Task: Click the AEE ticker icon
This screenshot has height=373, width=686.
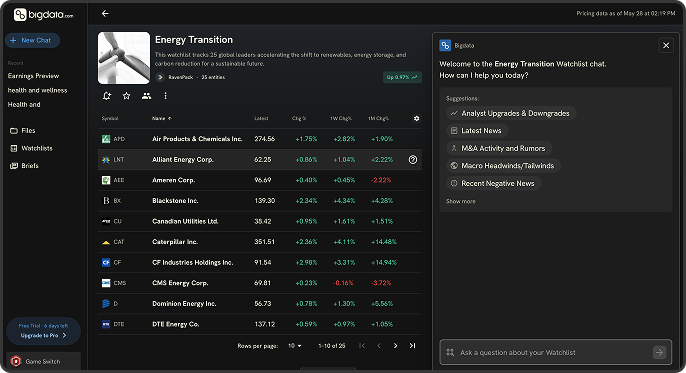Action: pos(106,180)
